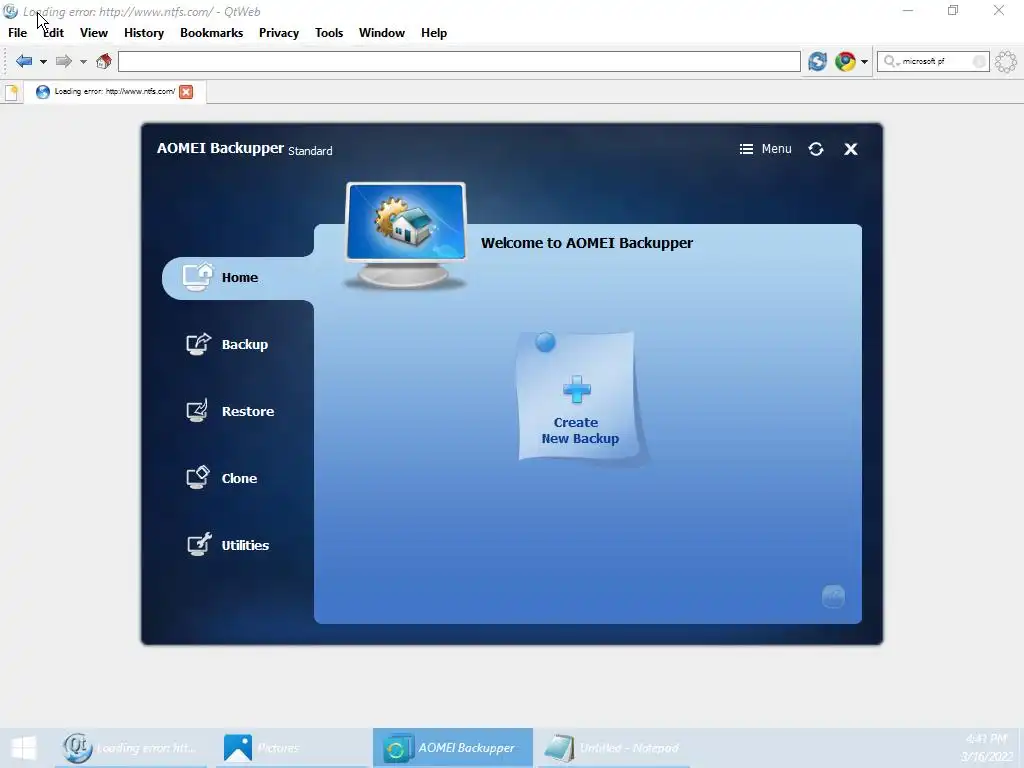Open the Edit menu in QtWeb
Image resolution: width=1024 pixels, height=768 pixels.
(x=54, y=33)
